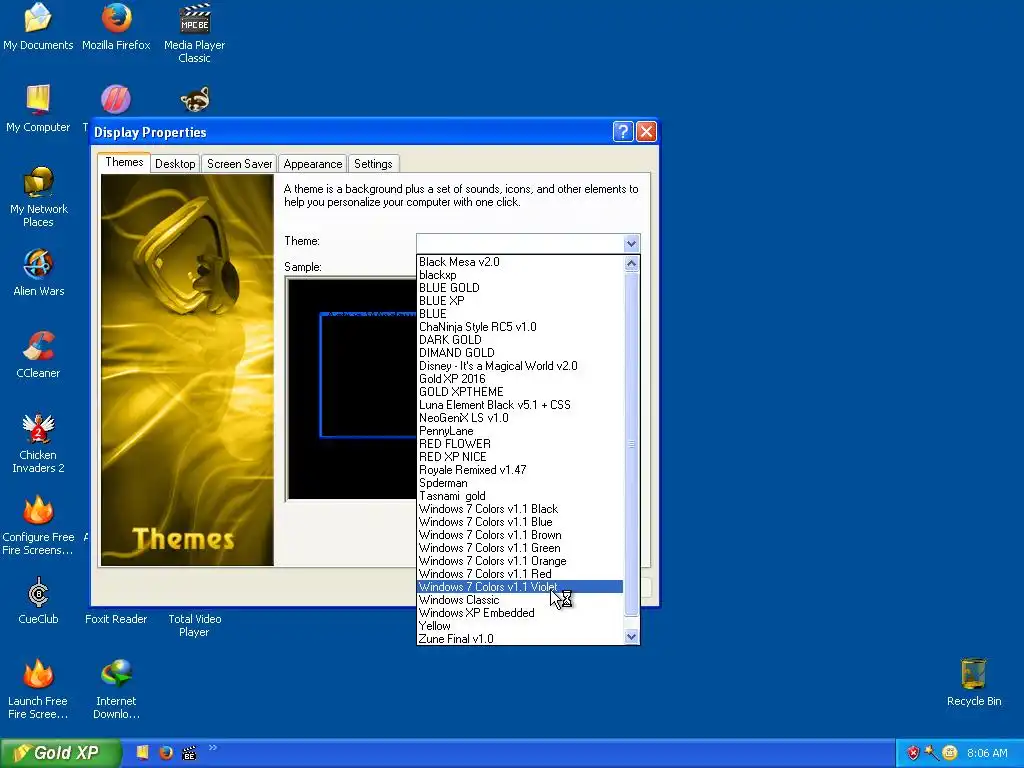Screen dimensions: 1024x768
Task: Expand the quick launch overflow chevron
Action: [212, 748]
